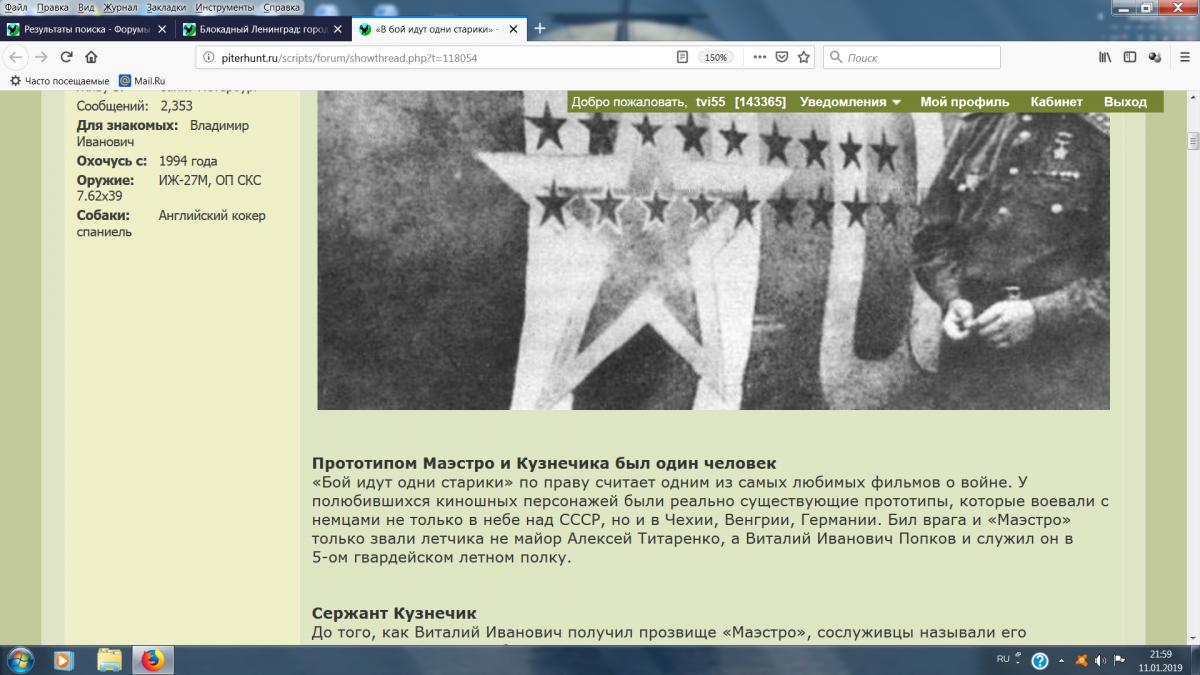Switch the RU input language

(x=1003, y=659)
